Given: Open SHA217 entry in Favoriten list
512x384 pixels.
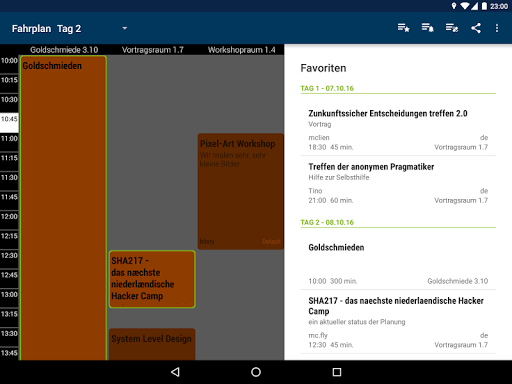Looking at the screenshot, I should [x=398, y=322].
